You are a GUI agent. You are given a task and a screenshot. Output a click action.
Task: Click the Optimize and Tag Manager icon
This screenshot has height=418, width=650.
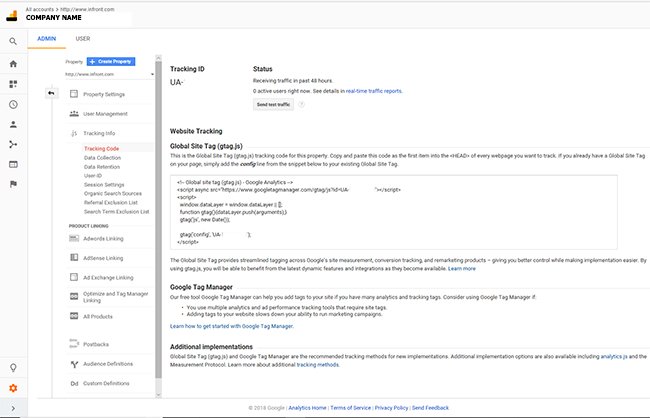tap(74, 296)
